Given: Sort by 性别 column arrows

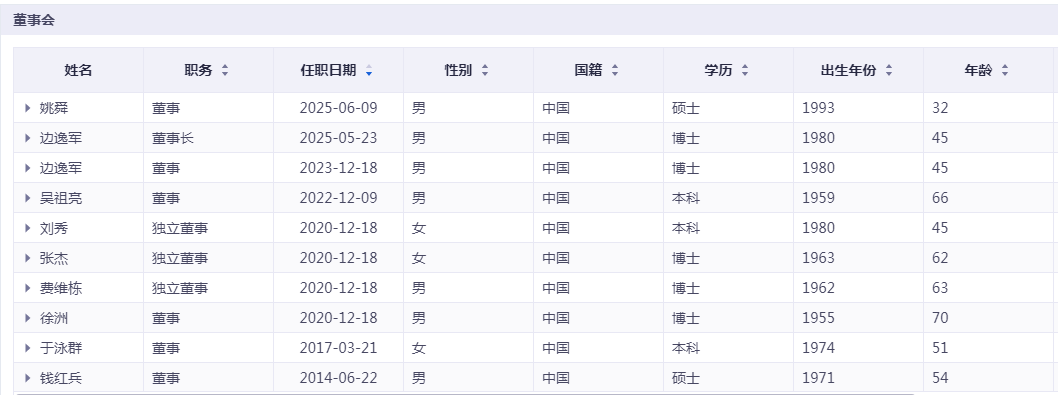Looking at the screenshot, I should click(484, 70).
